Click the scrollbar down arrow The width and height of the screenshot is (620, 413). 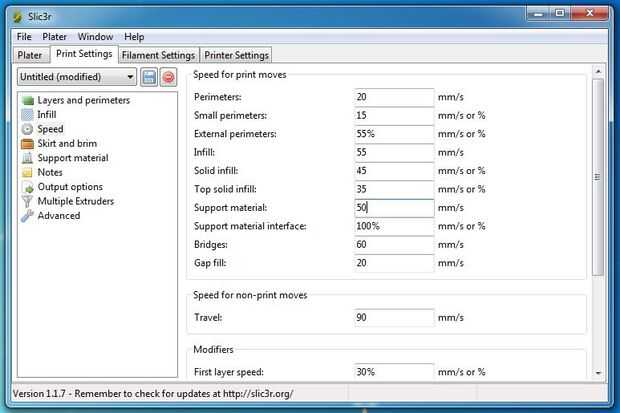[x=598, y=373]
